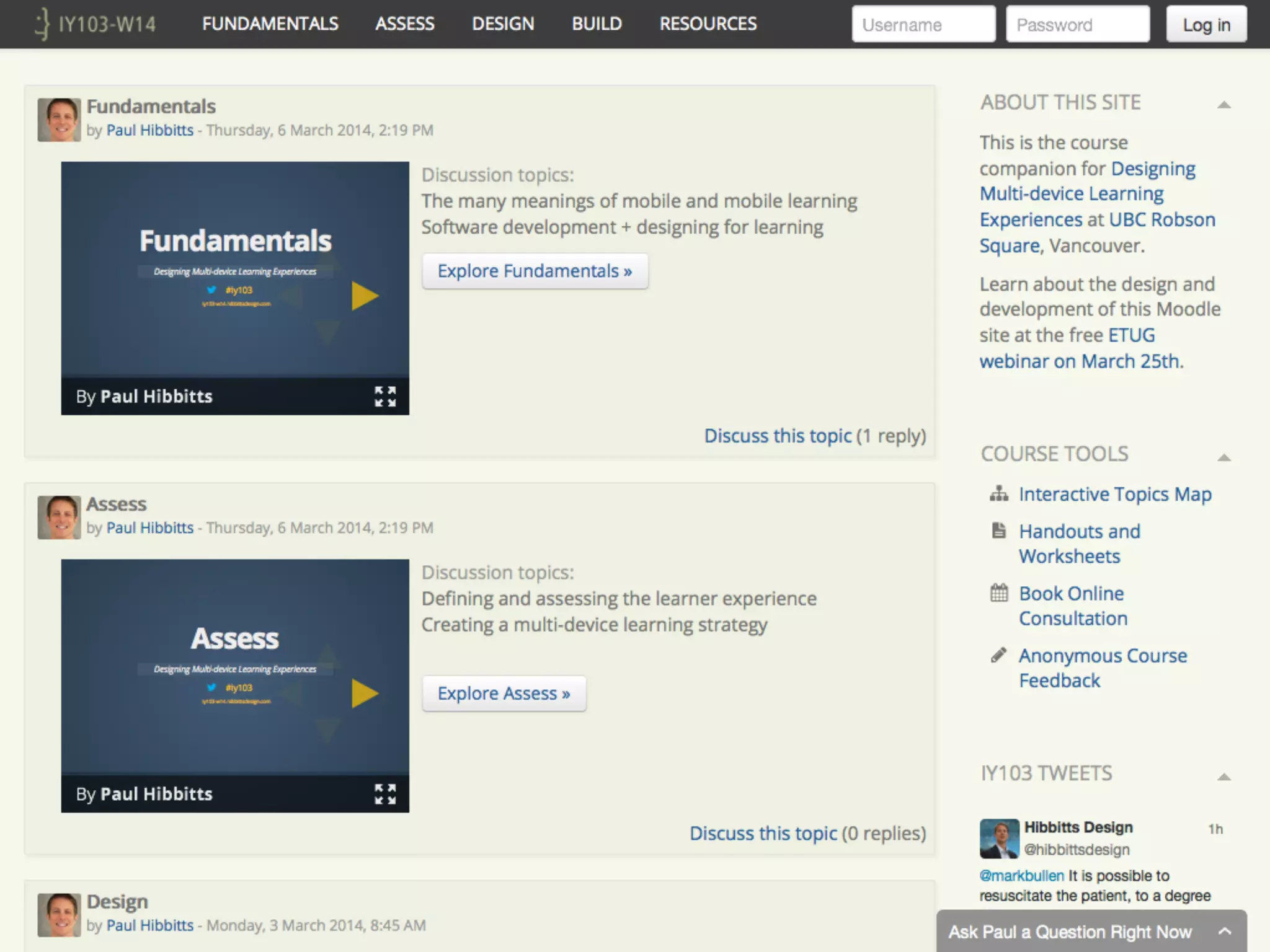This screenshot has height=952, width=1270.
Task: Click the Handouts and Worksheets document icon
Action: [x=998, y=531]
